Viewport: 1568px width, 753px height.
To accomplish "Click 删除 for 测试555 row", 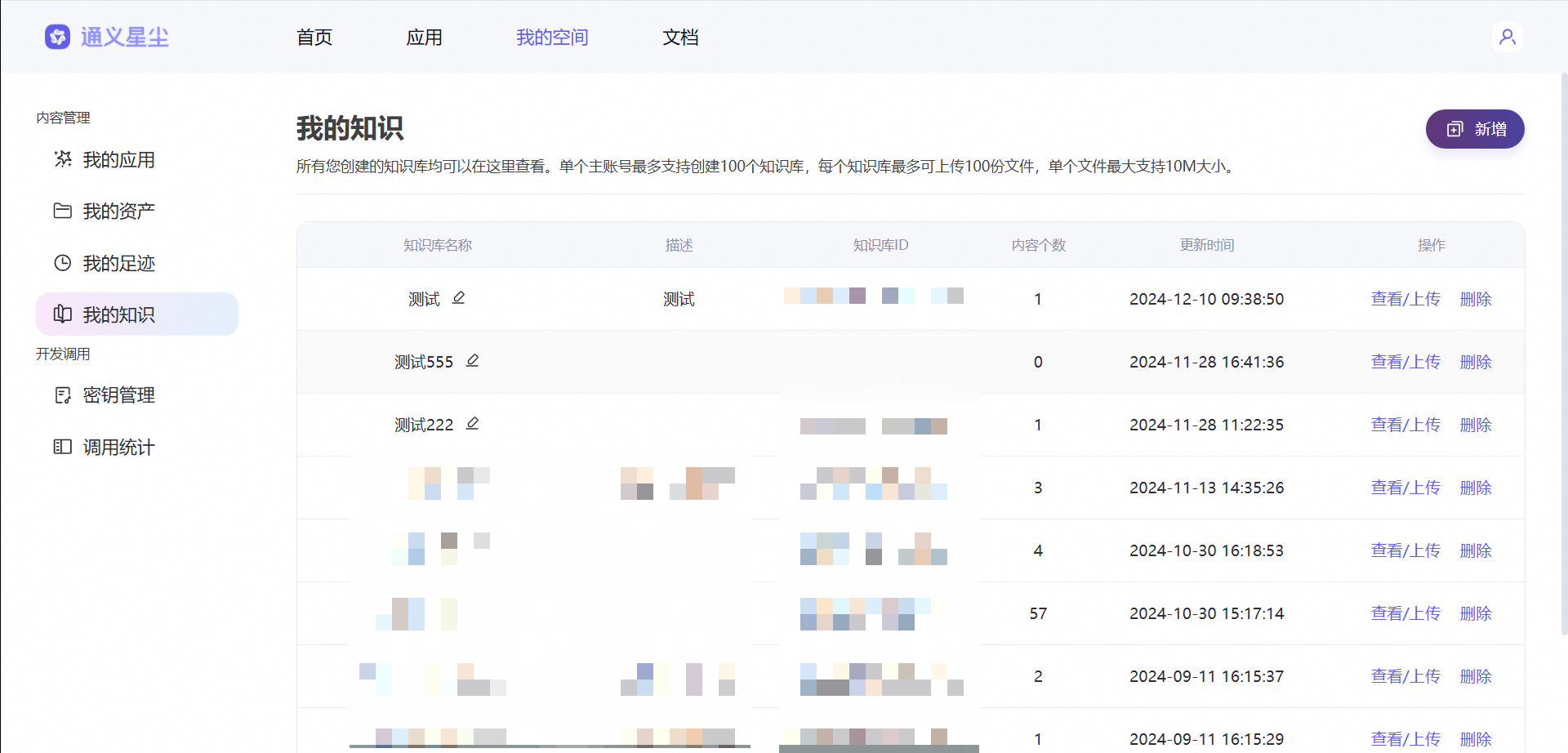I will click(x=1476, y=362).
